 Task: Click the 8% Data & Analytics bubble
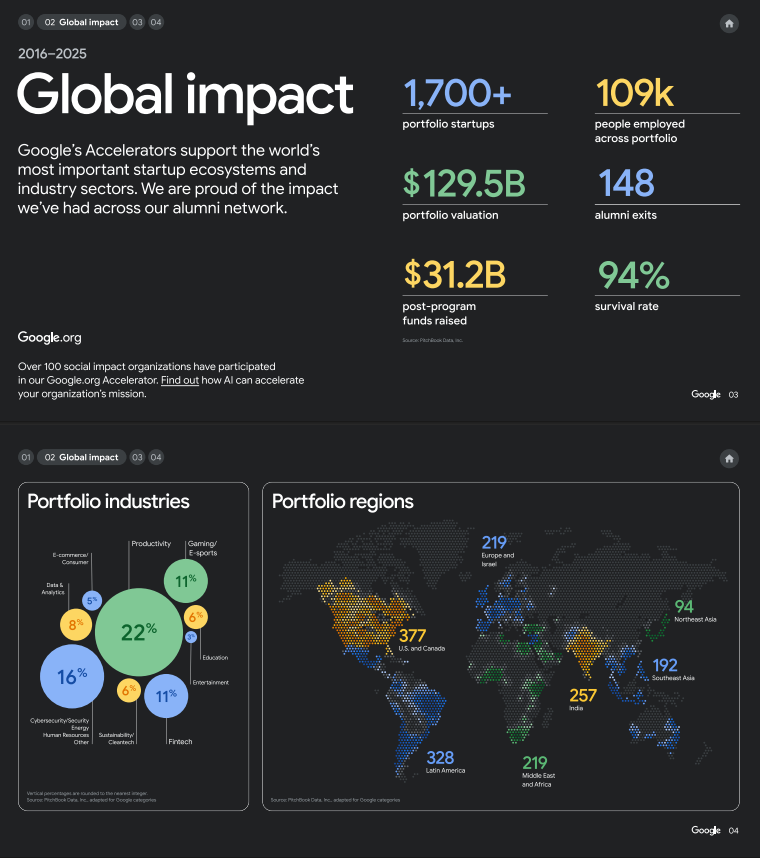[x=76, y=624]
